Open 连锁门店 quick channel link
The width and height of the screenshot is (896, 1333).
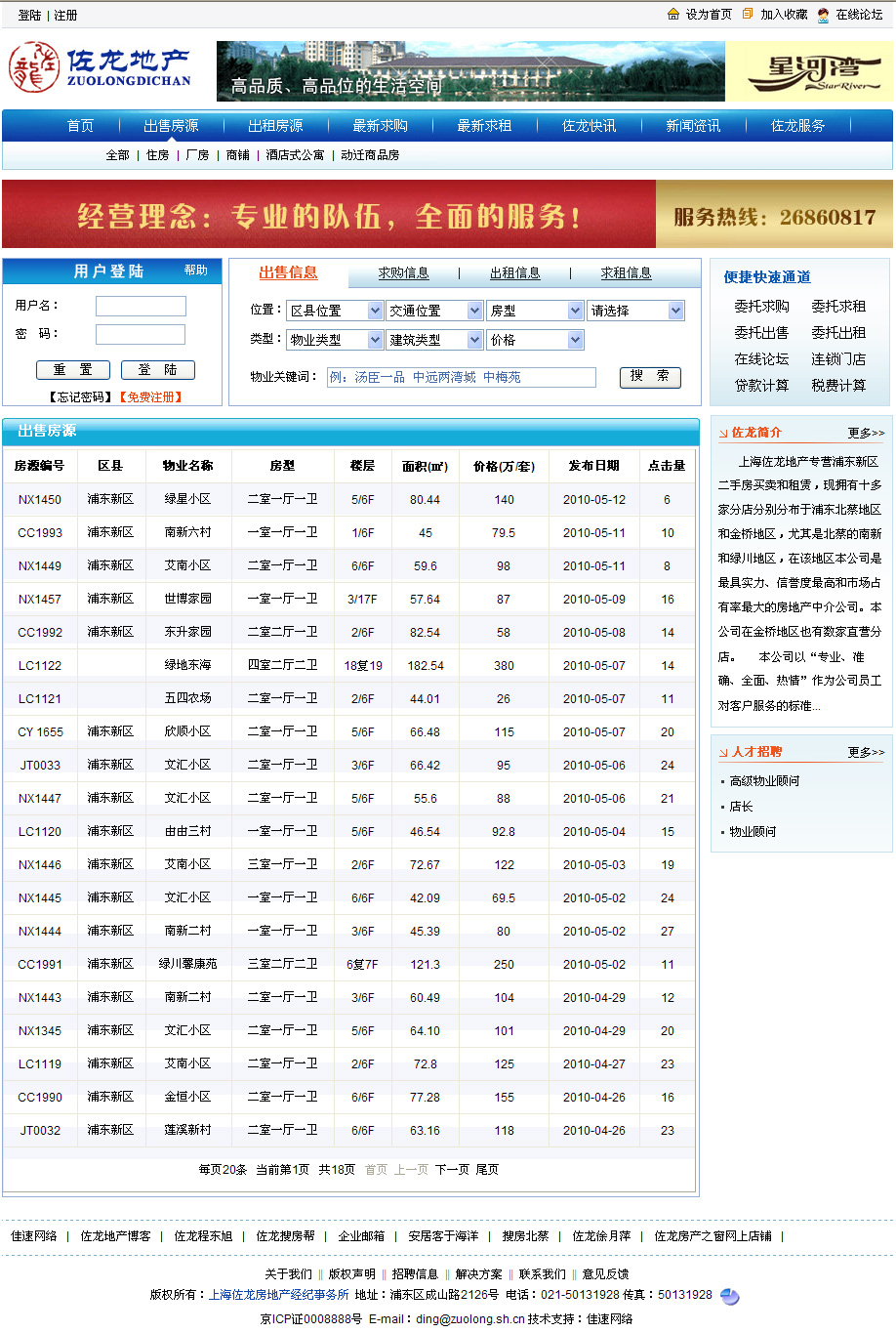tap(838, 359)
